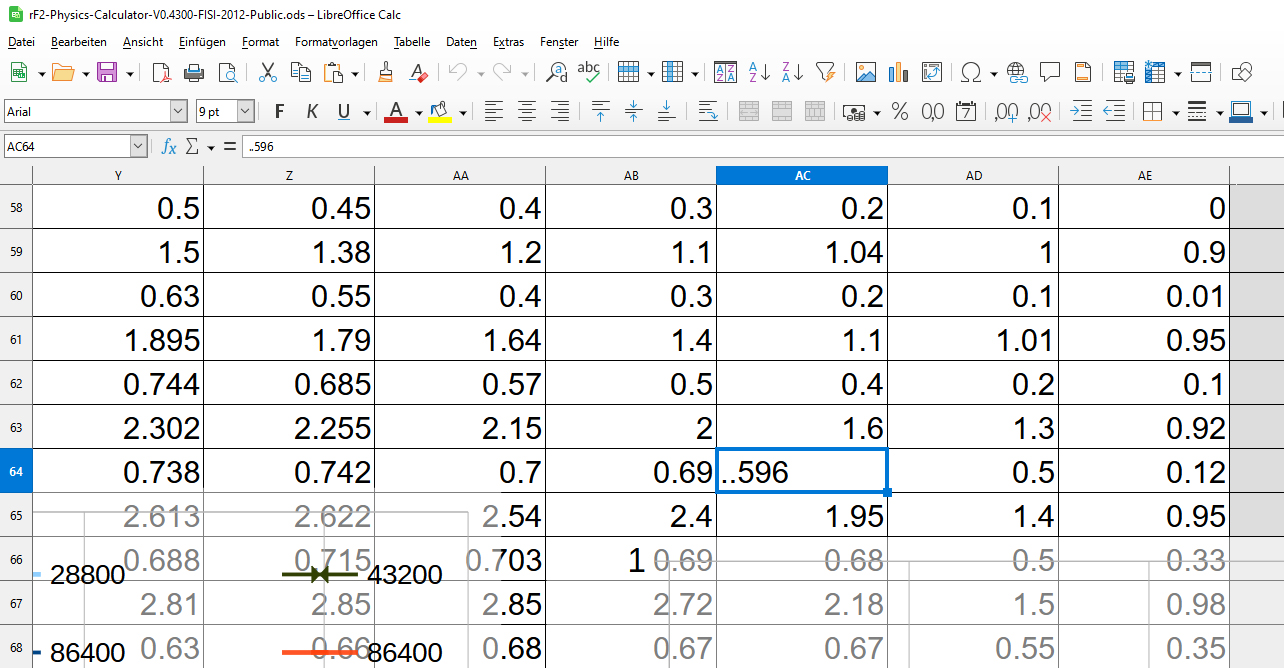This screenshot has width=1284, height=668.
Task: Open the Bearbeiten menu
Action: tap(79, 42)
